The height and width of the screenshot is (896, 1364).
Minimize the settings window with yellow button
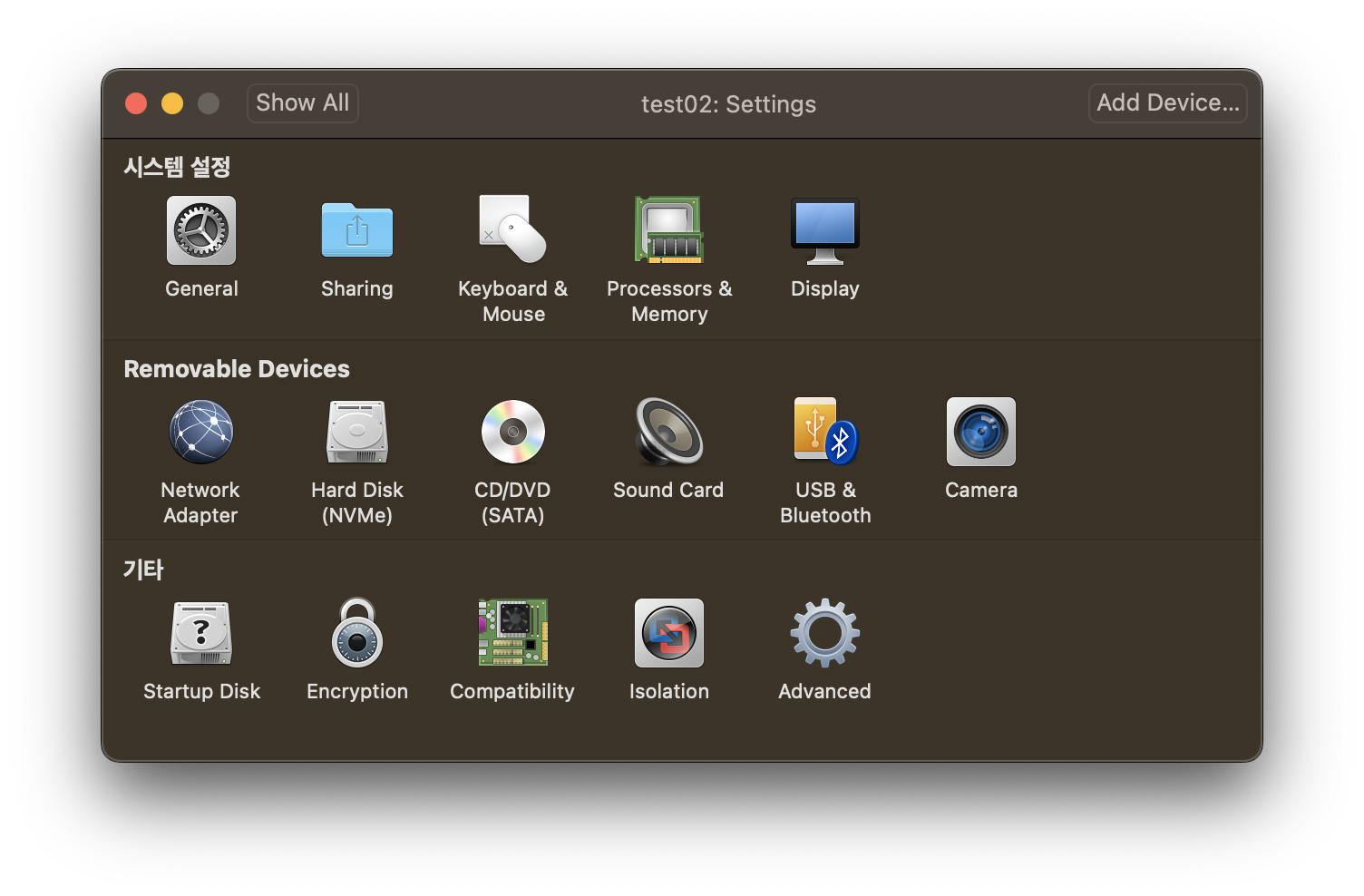pyautogui.click(x=172, y=103)
